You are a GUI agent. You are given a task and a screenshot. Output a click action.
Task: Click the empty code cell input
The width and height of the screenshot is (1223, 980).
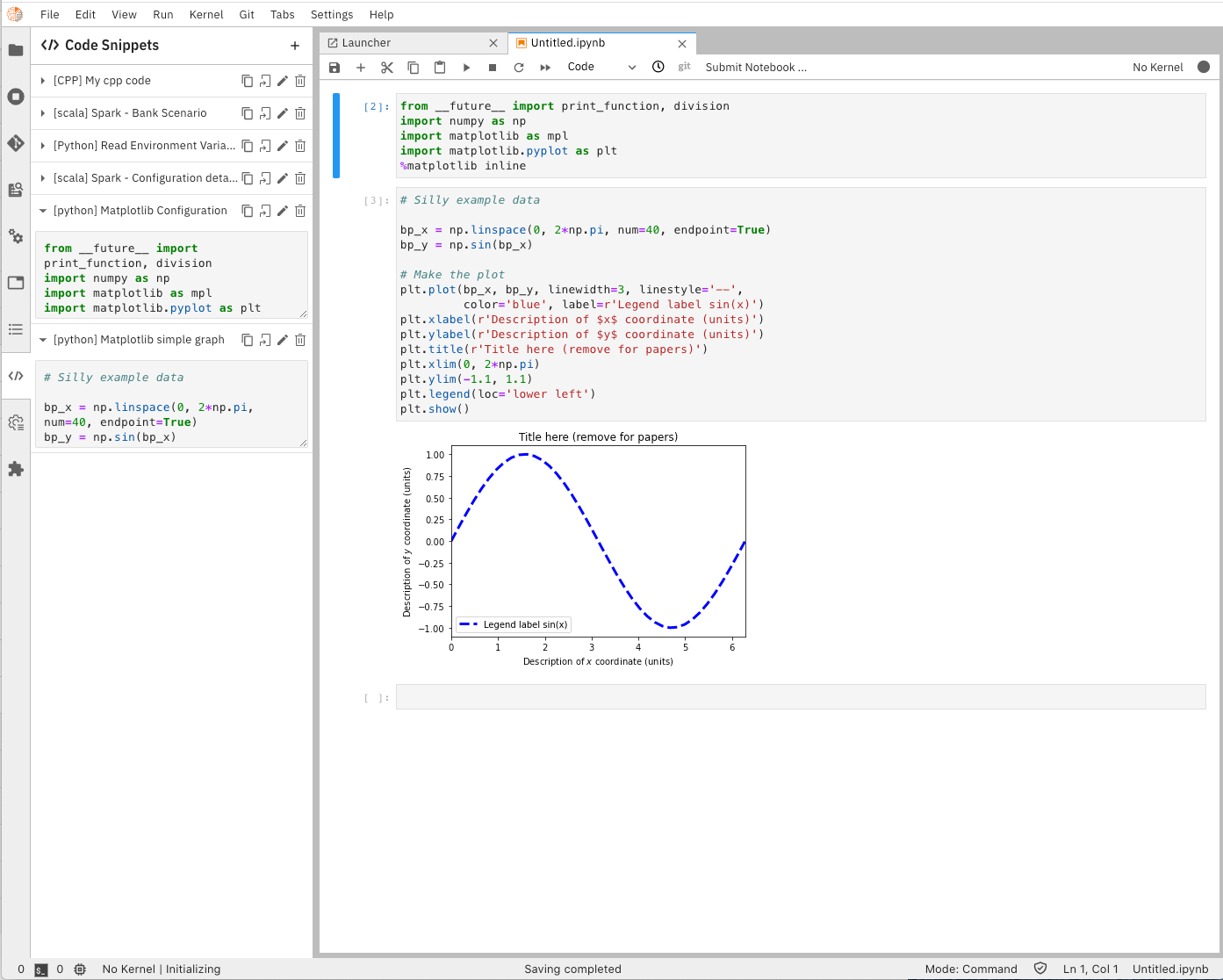801,697
